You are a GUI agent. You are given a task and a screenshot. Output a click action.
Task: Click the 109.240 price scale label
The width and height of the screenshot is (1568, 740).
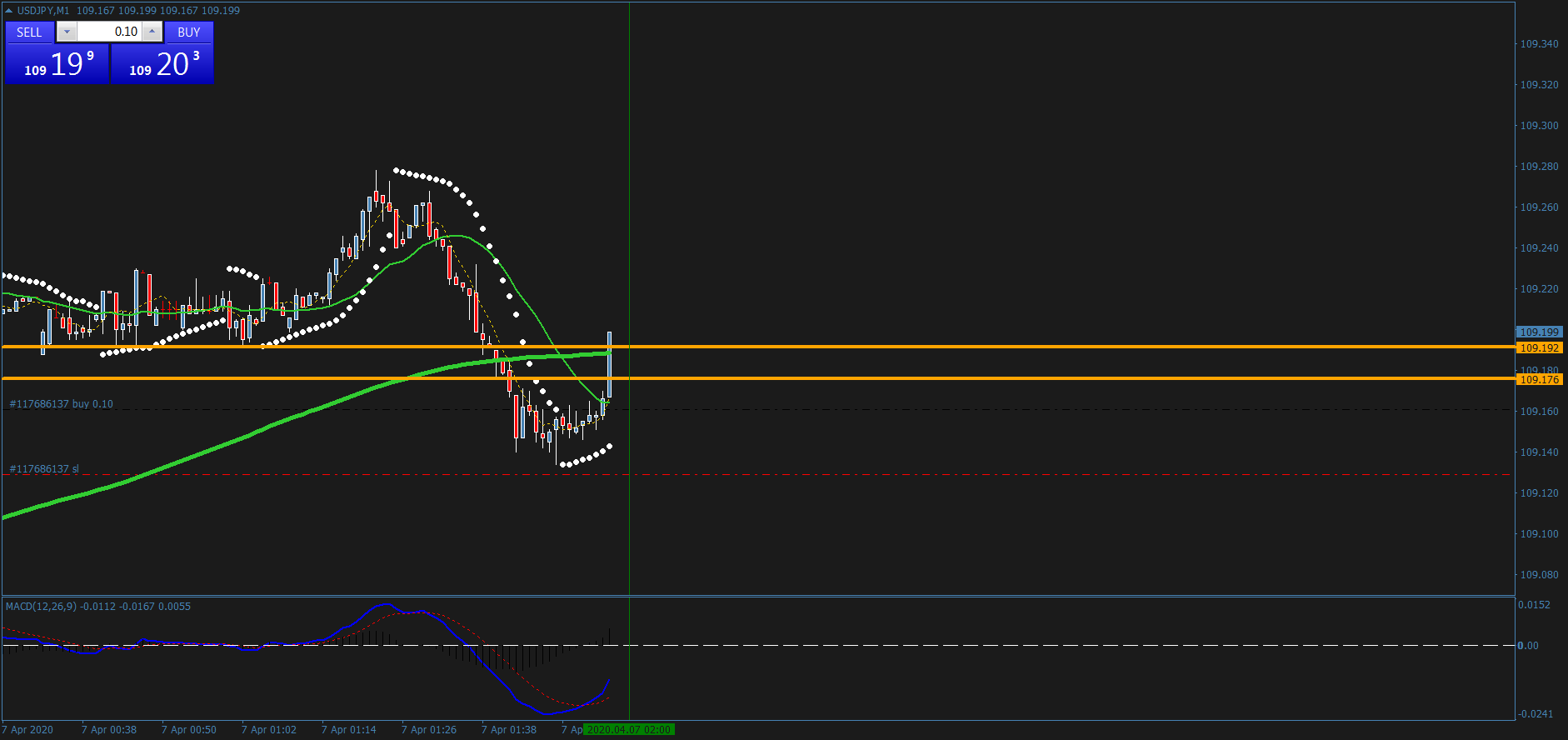(x=1539, y=248)
